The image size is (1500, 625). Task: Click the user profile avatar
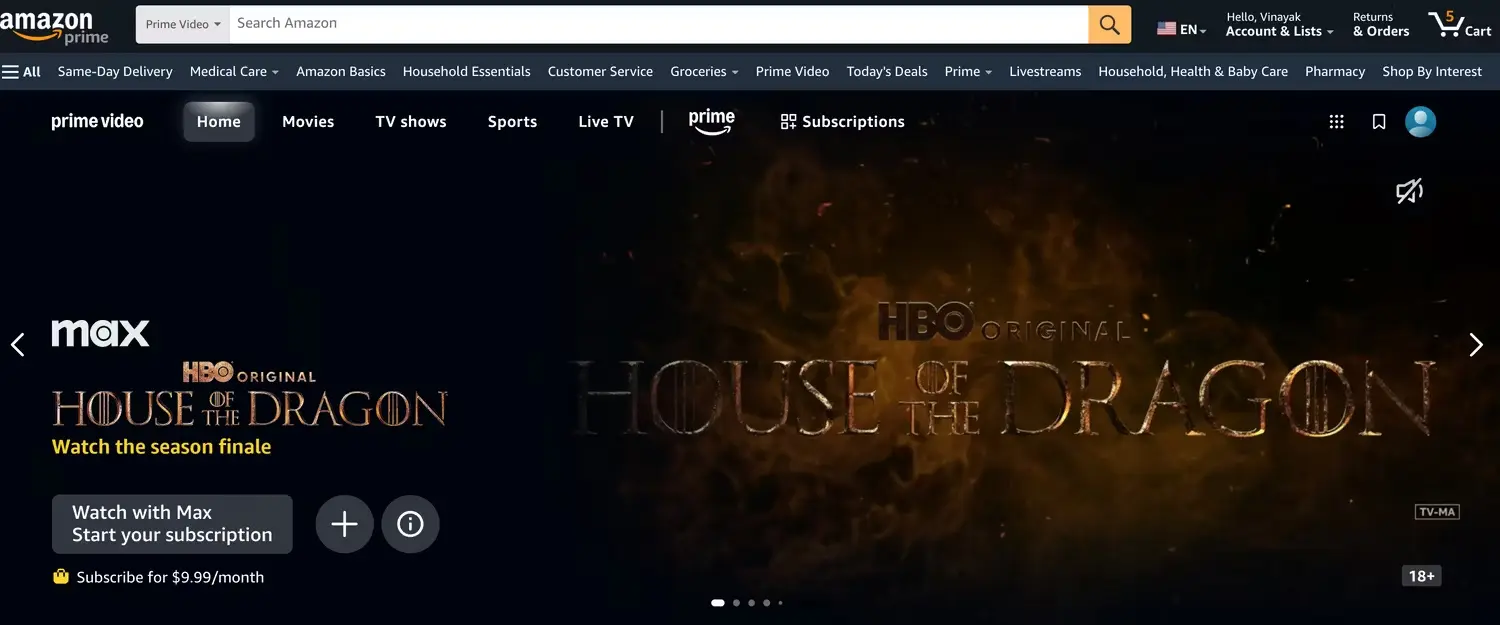click(x=1420, y=122)
